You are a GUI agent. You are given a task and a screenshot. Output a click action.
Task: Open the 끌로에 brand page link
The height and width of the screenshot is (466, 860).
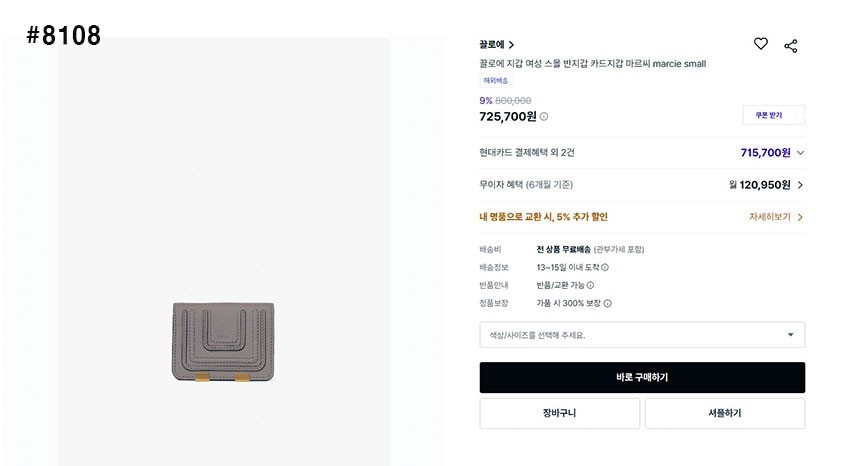496,45
